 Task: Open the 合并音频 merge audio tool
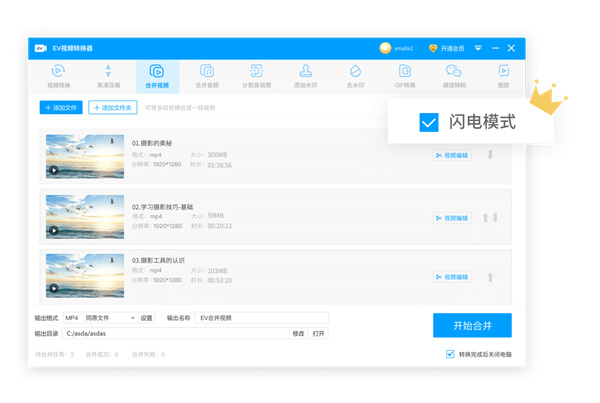point(207,77)
